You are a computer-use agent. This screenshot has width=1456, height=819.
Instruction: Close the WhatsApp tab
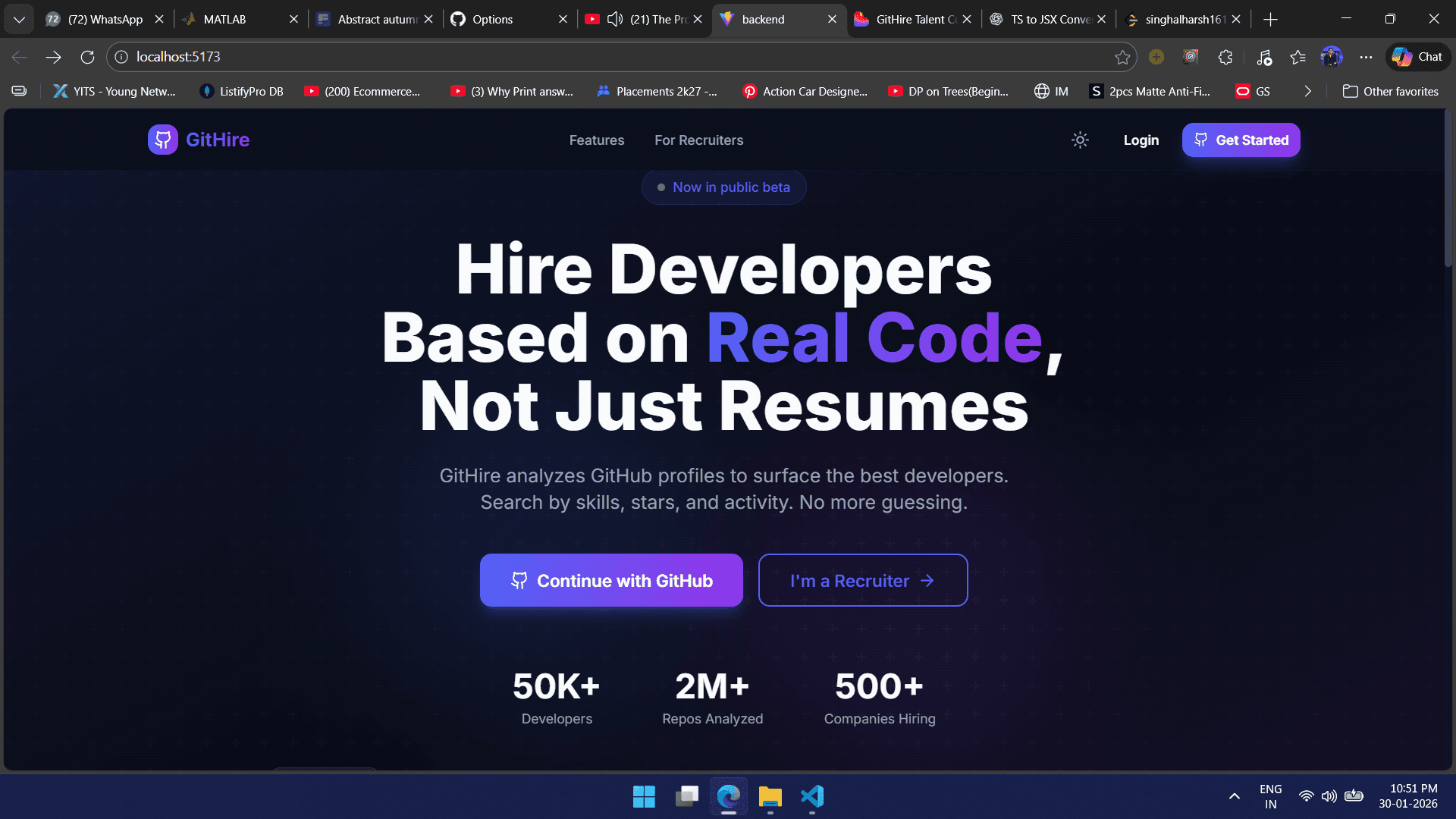point(159,20)
